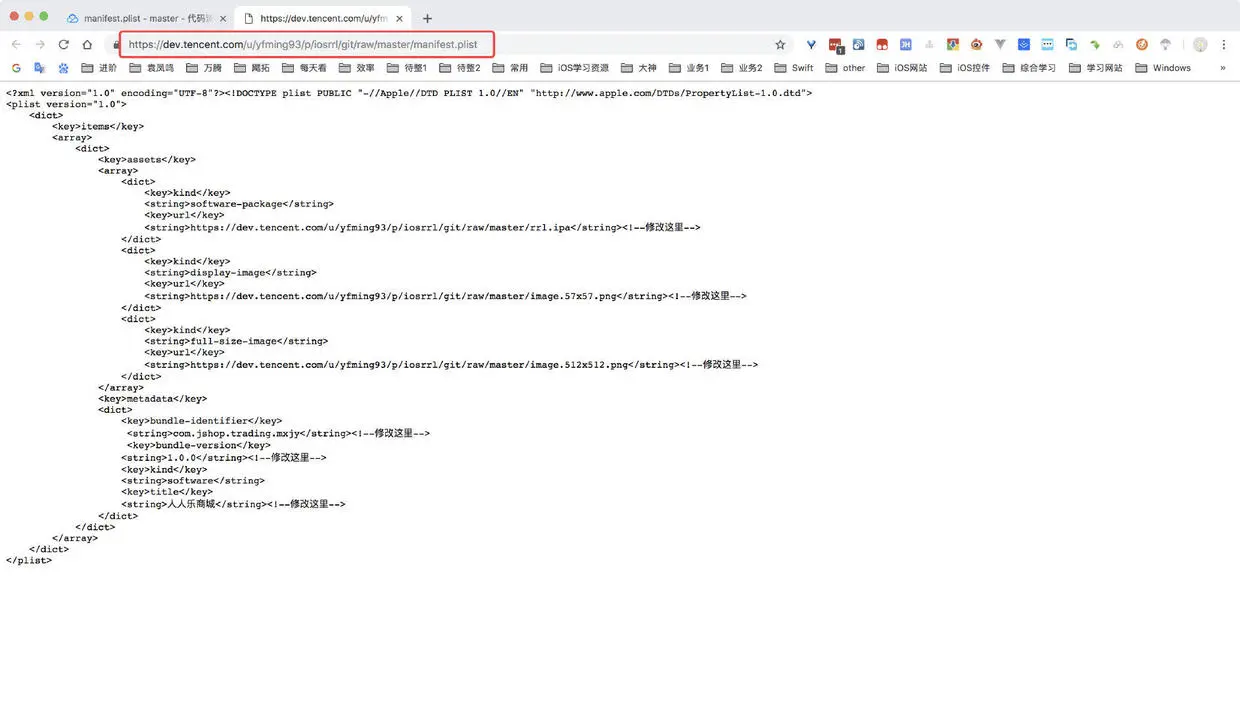Click the image.512x512.png URL line
Image resolution: width=1240 pixels, height=710 pixels.
[x=451, y=365]
